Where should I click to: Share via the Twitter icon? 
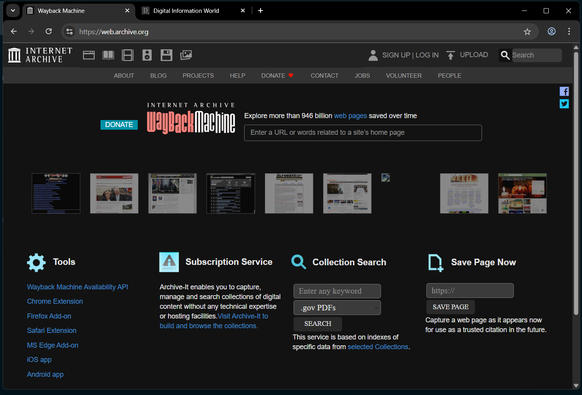(564, 104)
